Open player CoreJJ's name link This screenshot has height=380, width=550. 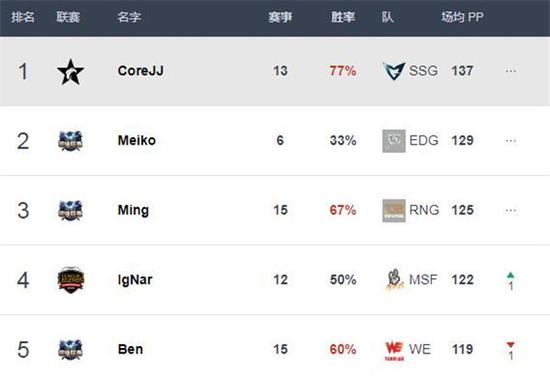point(141,71)
